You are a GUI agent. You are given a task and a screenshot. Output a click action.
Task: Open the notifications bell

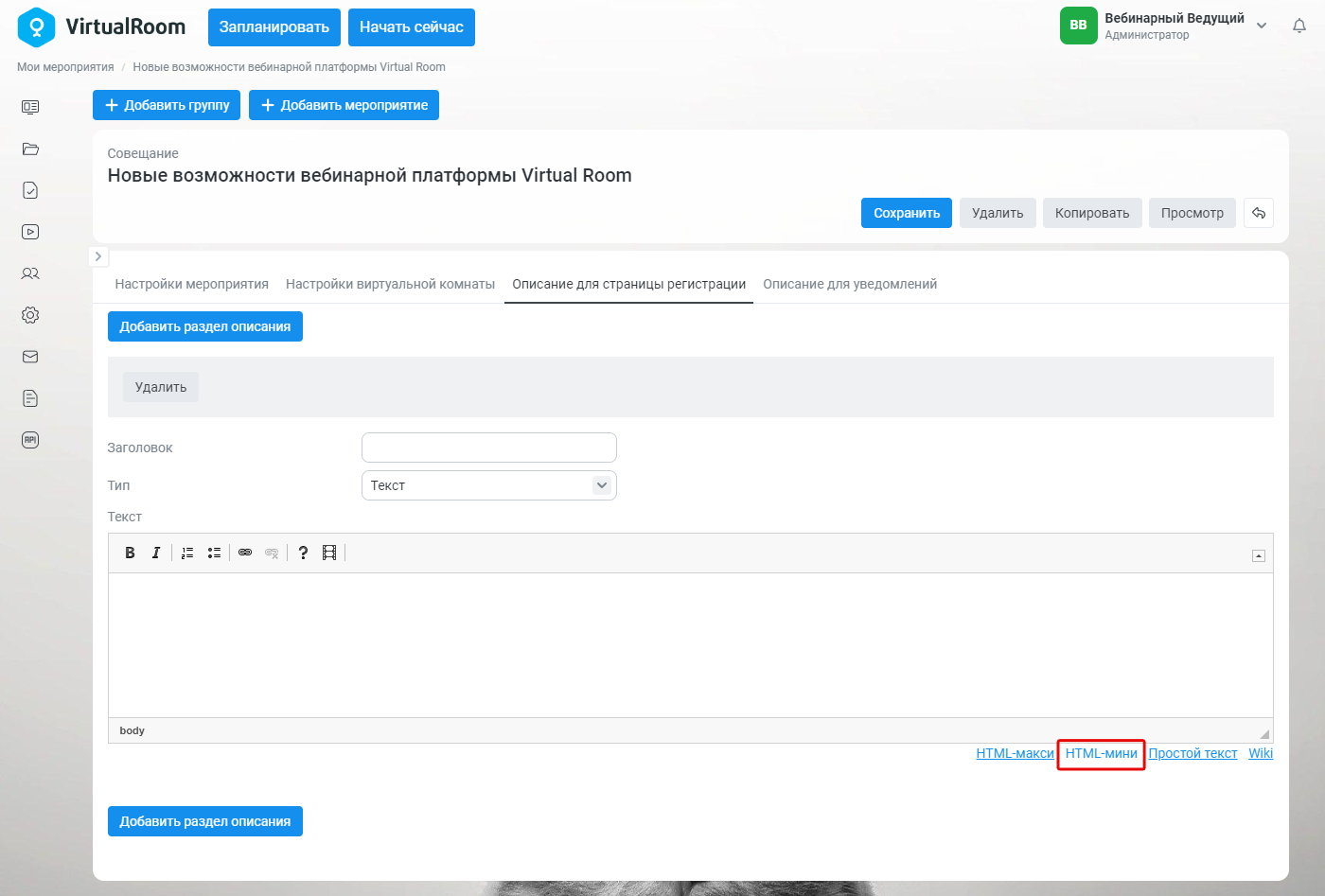coord(1299,26)
